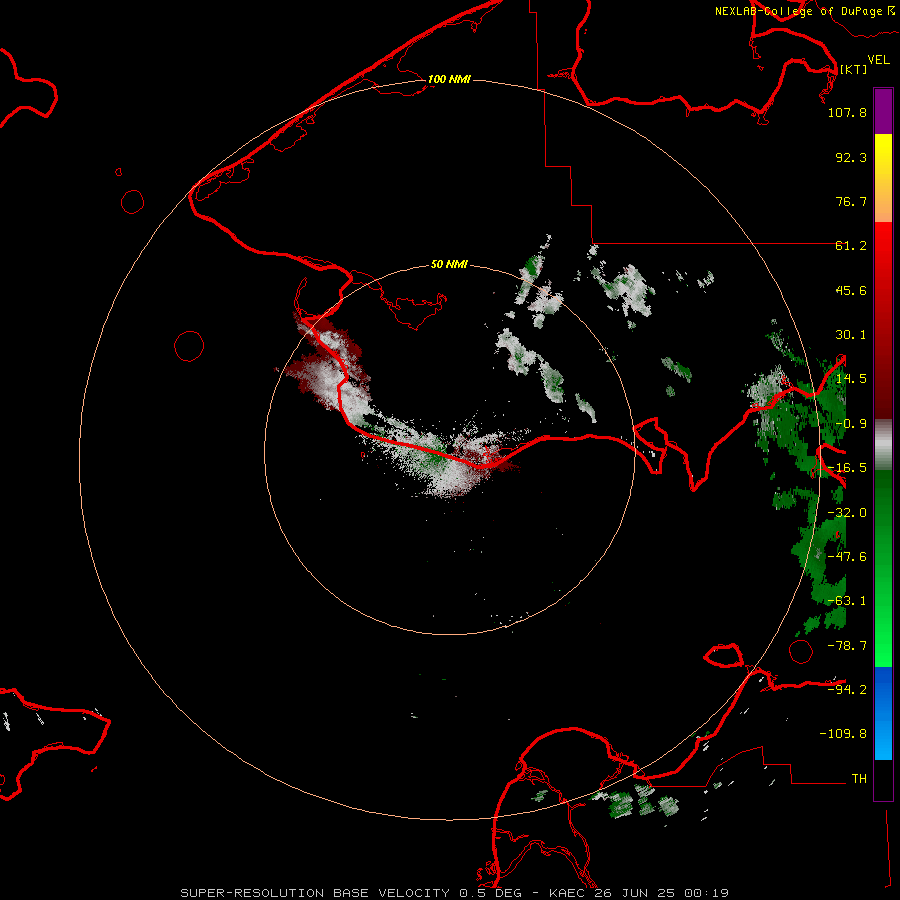Click the 14.5 velocity scale value
Viewport: 900px width, 900px height.
pyautogui.click(x=851, y=379)
